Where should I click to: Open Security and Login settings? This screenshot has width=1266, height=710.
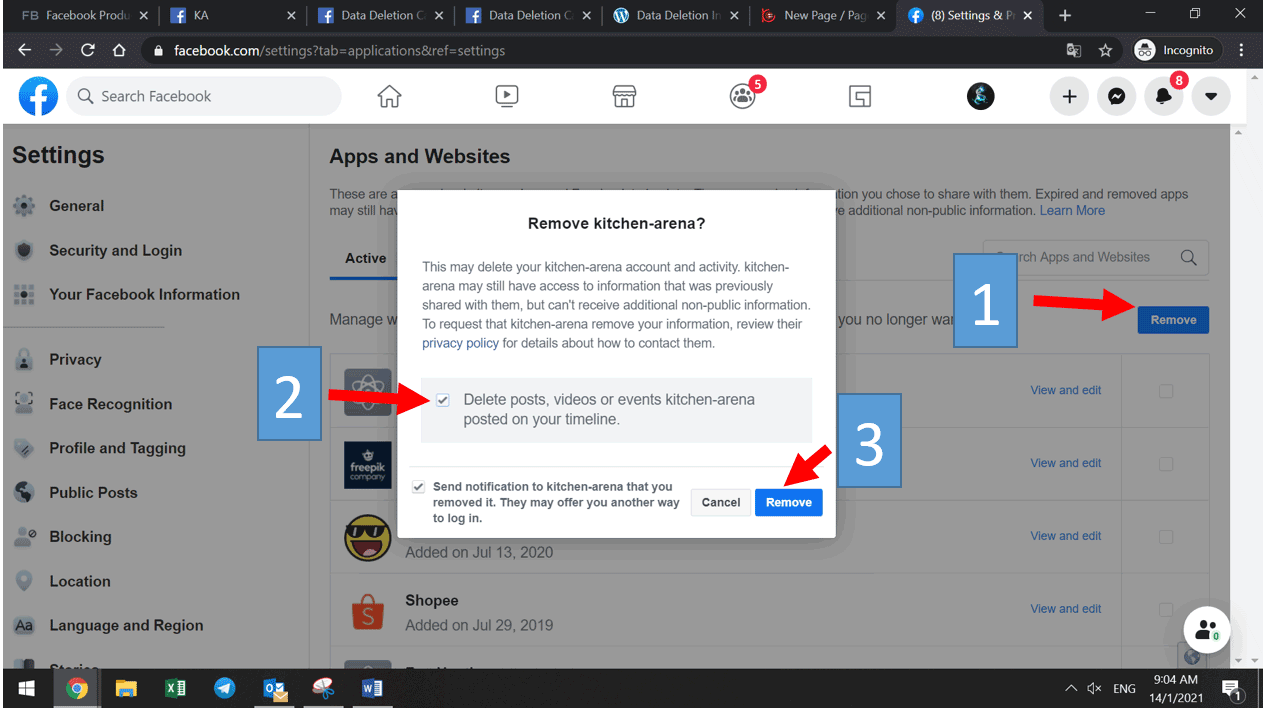pos(115,251)
